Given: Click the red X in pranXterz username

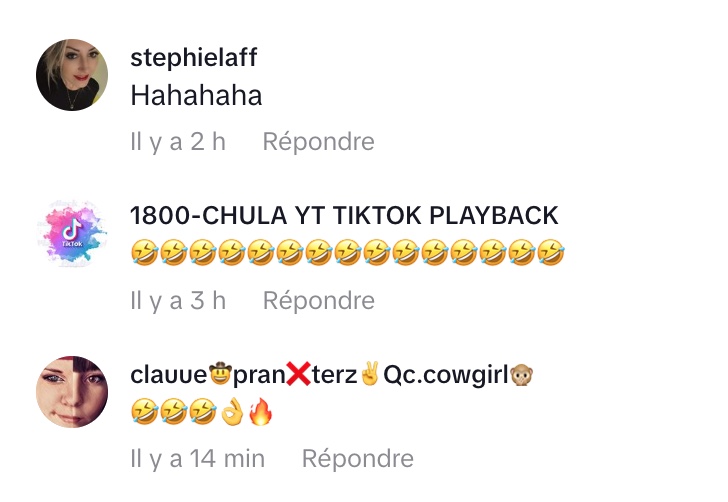Looking at the screenshot, I should [x=299, y=374].
